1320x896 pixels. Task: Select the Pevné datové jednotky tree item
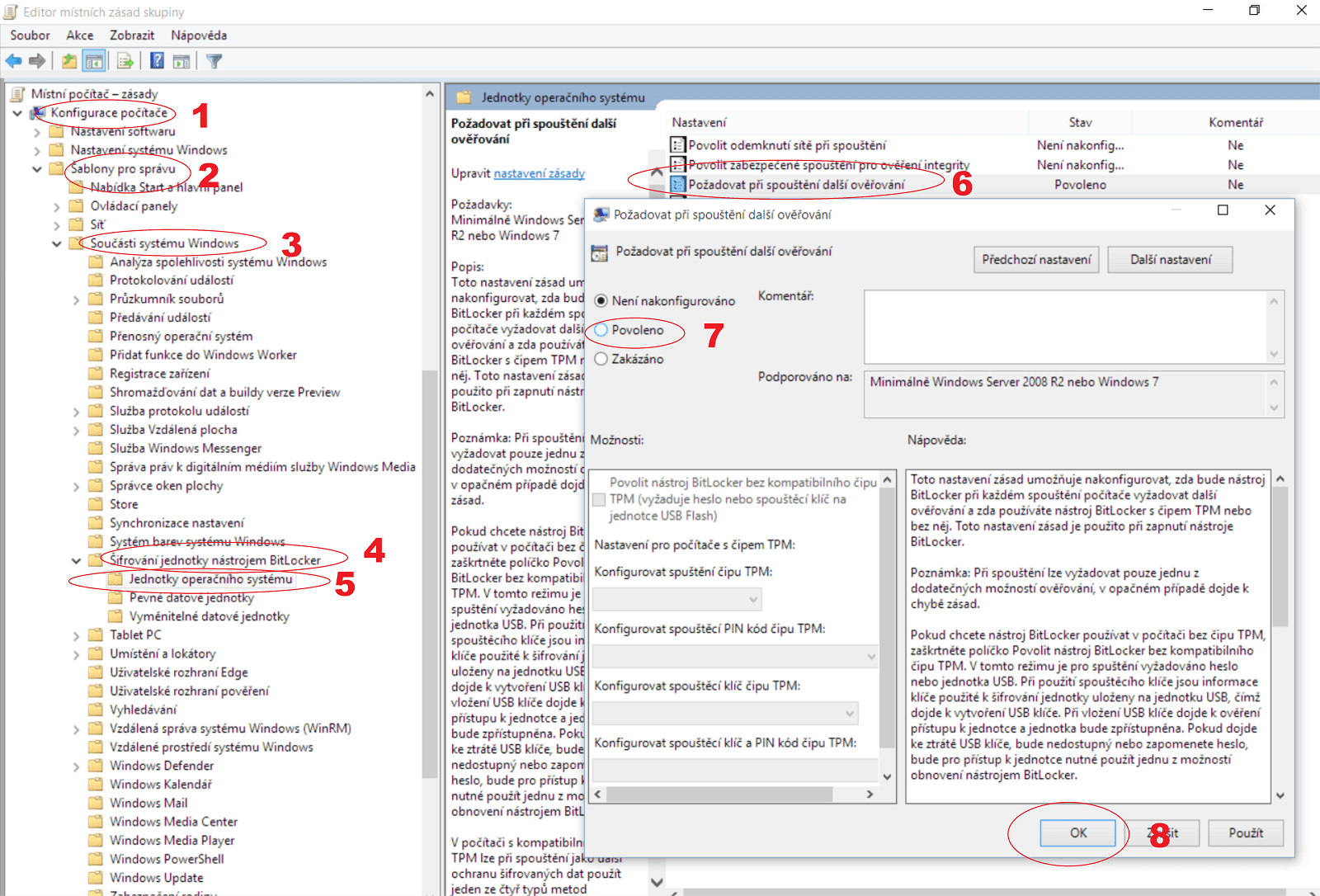tap(191, 597)
